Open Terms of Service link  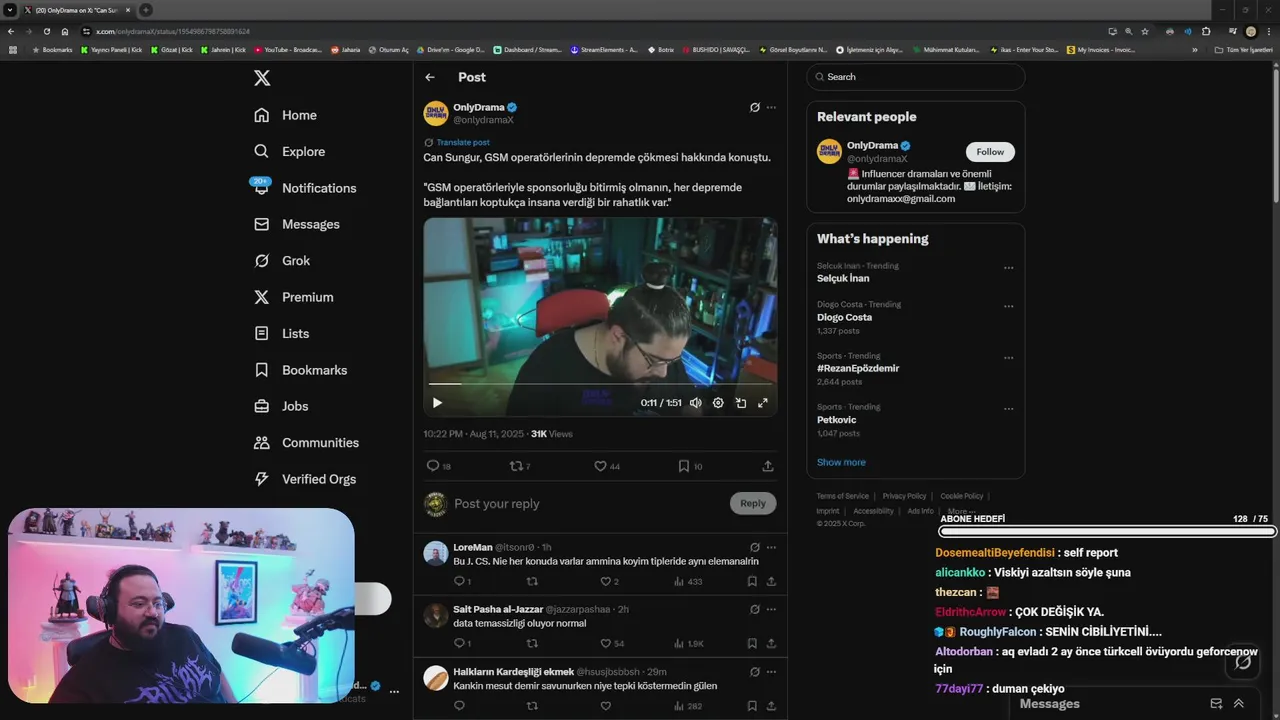click(843, 496)
